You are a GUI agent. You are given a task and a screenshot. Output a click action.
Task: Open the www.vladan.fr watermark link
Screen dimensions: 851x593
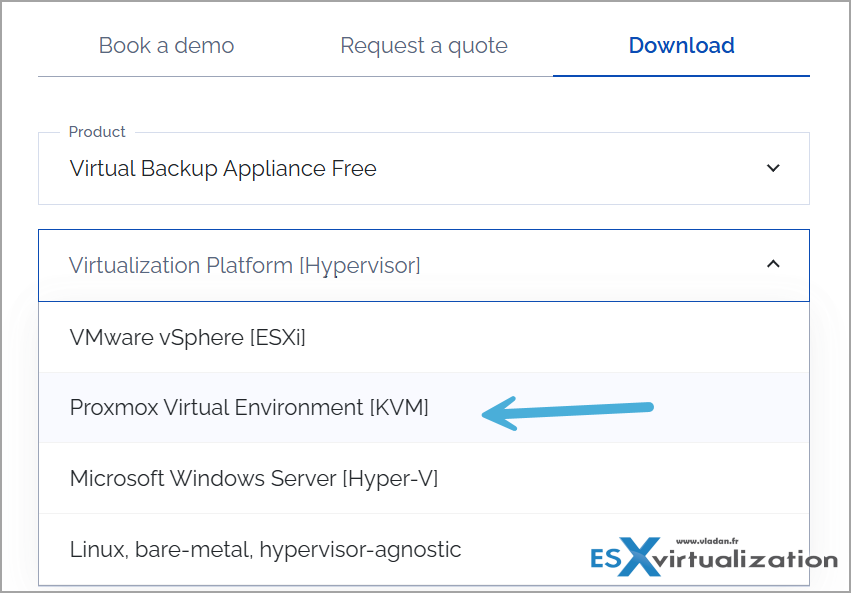click(x=707, y=541)
